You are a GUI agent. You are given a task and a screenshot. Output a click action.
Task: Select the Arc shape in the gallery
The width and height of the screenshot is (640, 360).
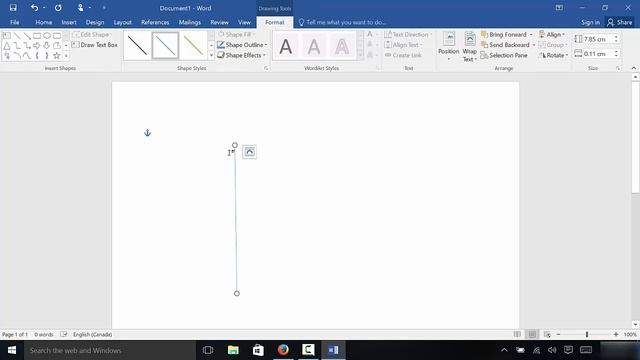(17, 56)
